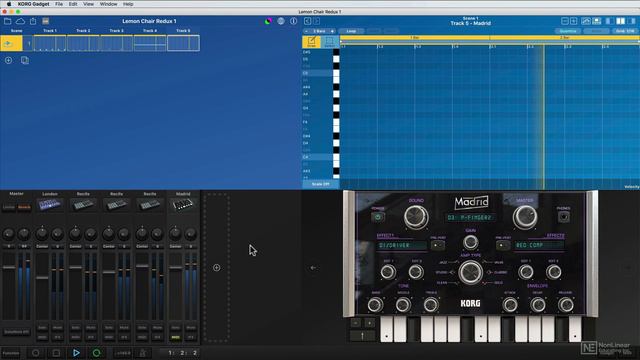This screenshot has width=640, height=360.
Task: Click the metronome lock icon in transport
Action: (143, 353)
